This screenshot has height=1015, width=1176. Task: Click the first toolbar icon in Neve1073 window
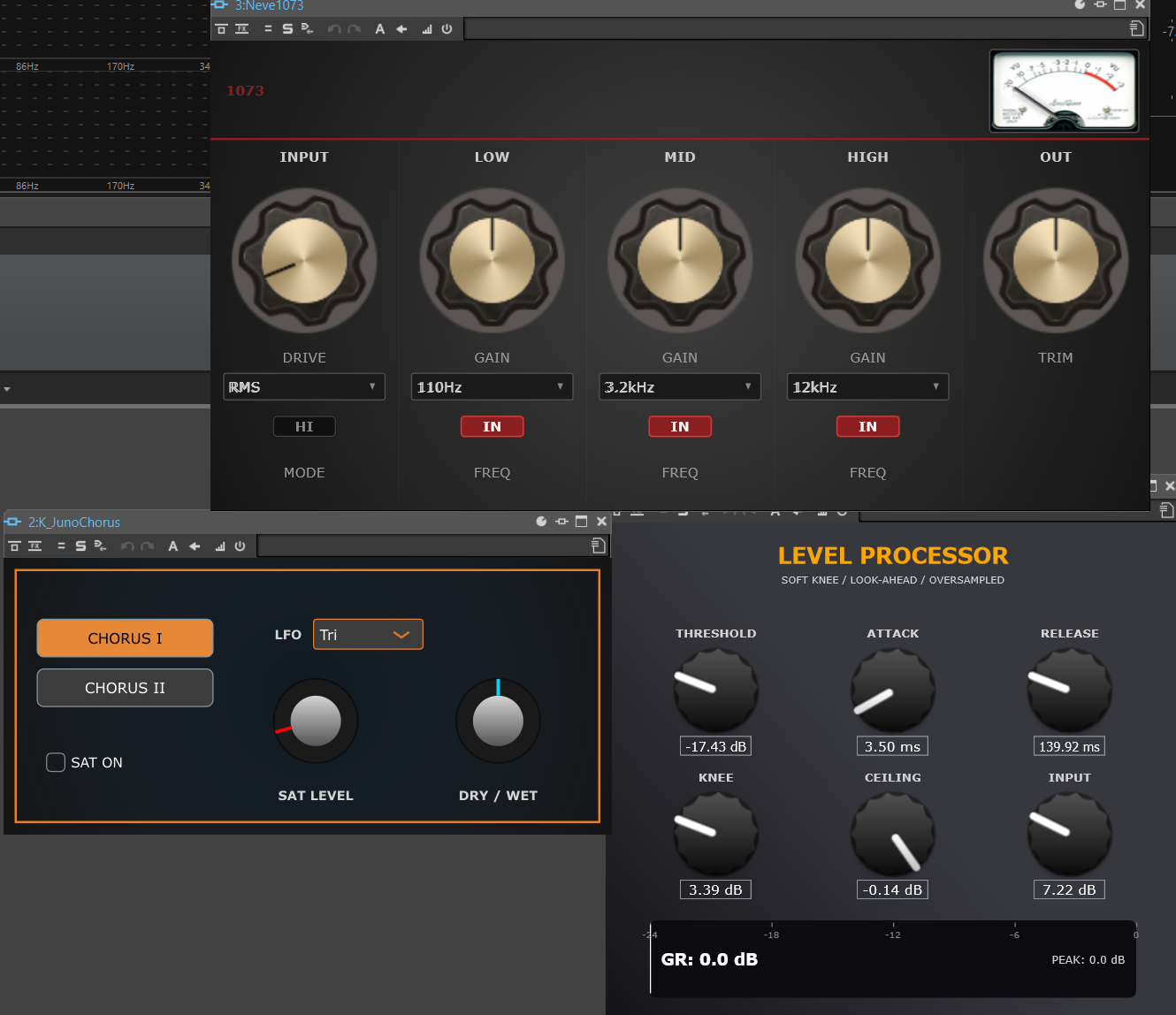tap(221, 29)
